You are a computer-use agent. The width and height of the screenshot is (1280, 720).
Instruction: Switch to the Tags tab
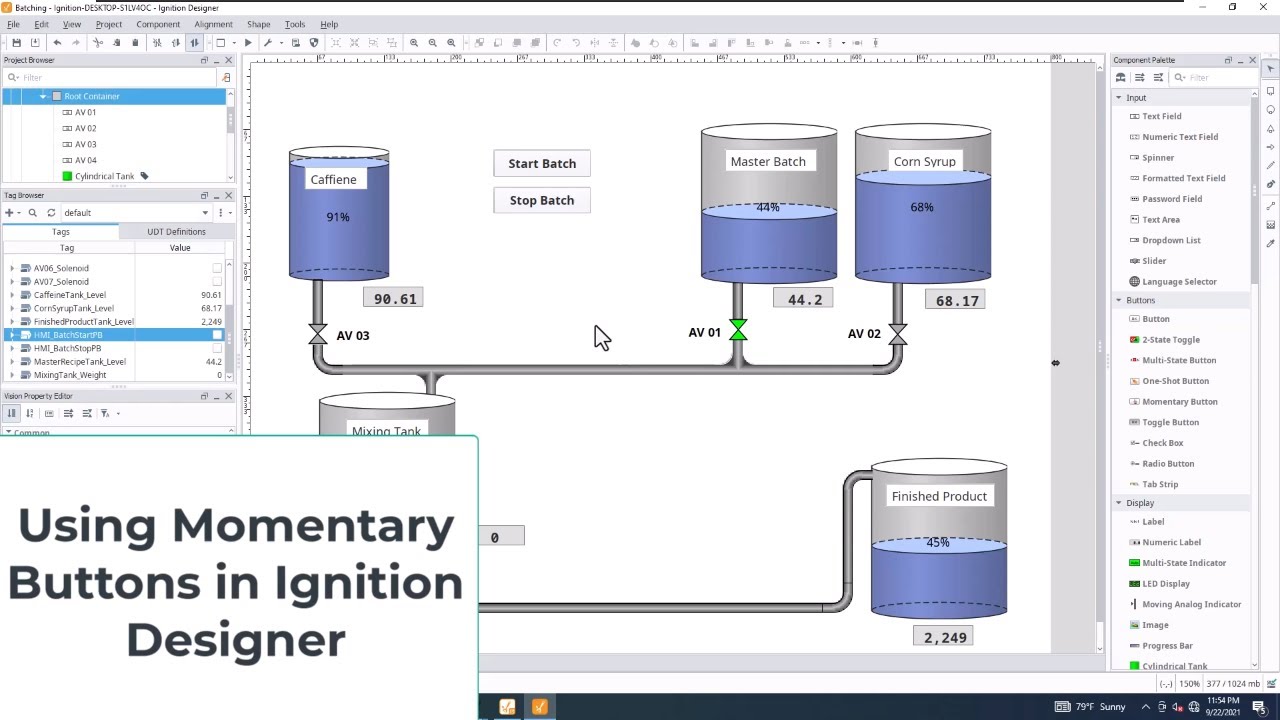61,232
